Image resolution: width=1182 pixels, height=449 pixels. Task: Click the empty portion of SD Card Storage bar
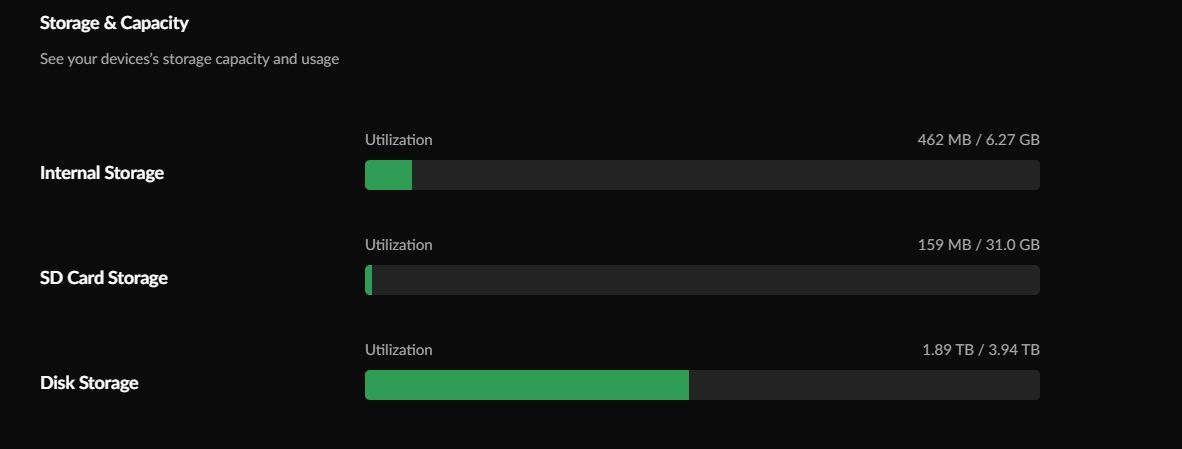(705, 280)
